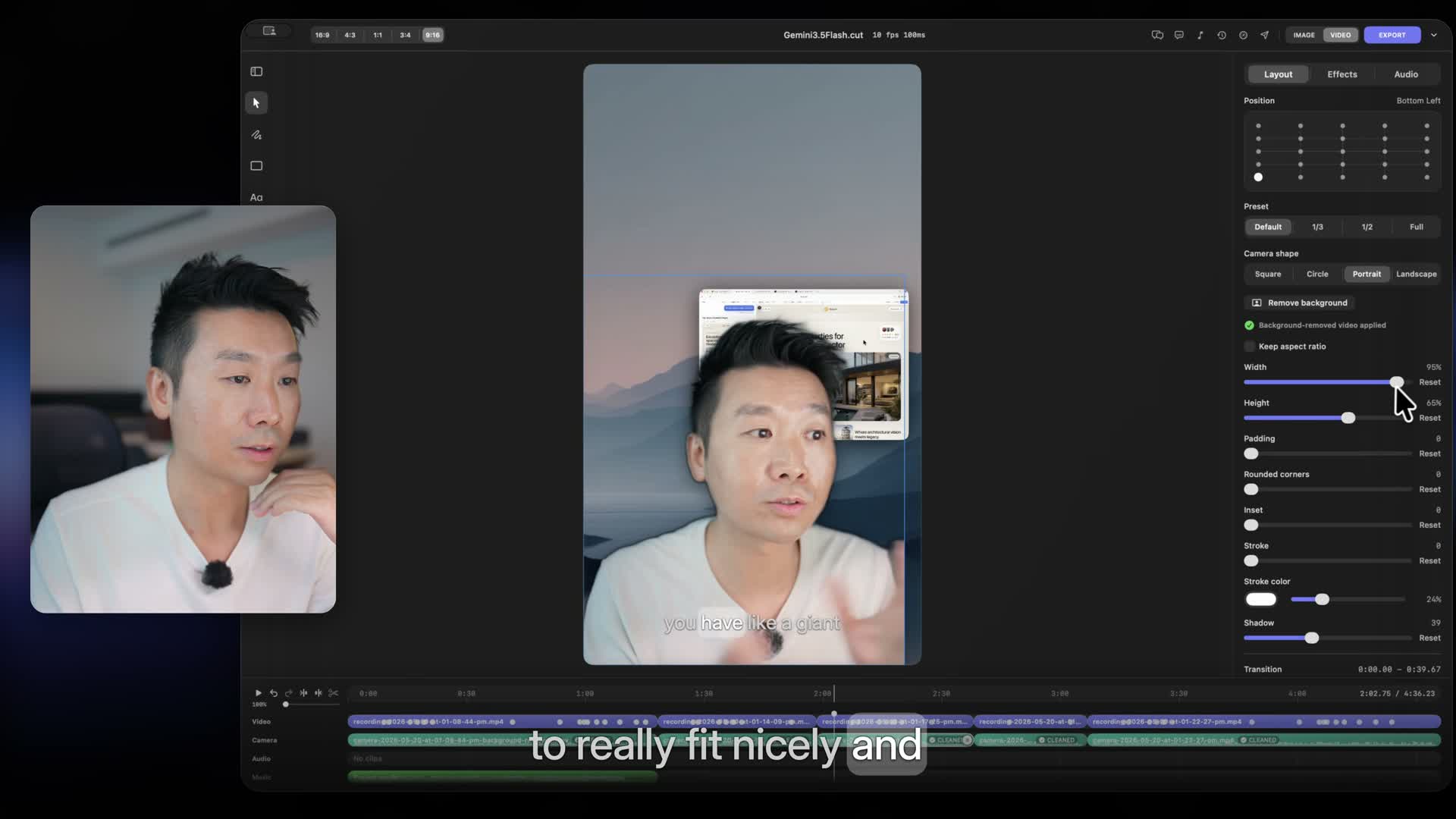Set camera shape to Landscape
This screenshot has width=1456, height=819.
coord(1416,274)
